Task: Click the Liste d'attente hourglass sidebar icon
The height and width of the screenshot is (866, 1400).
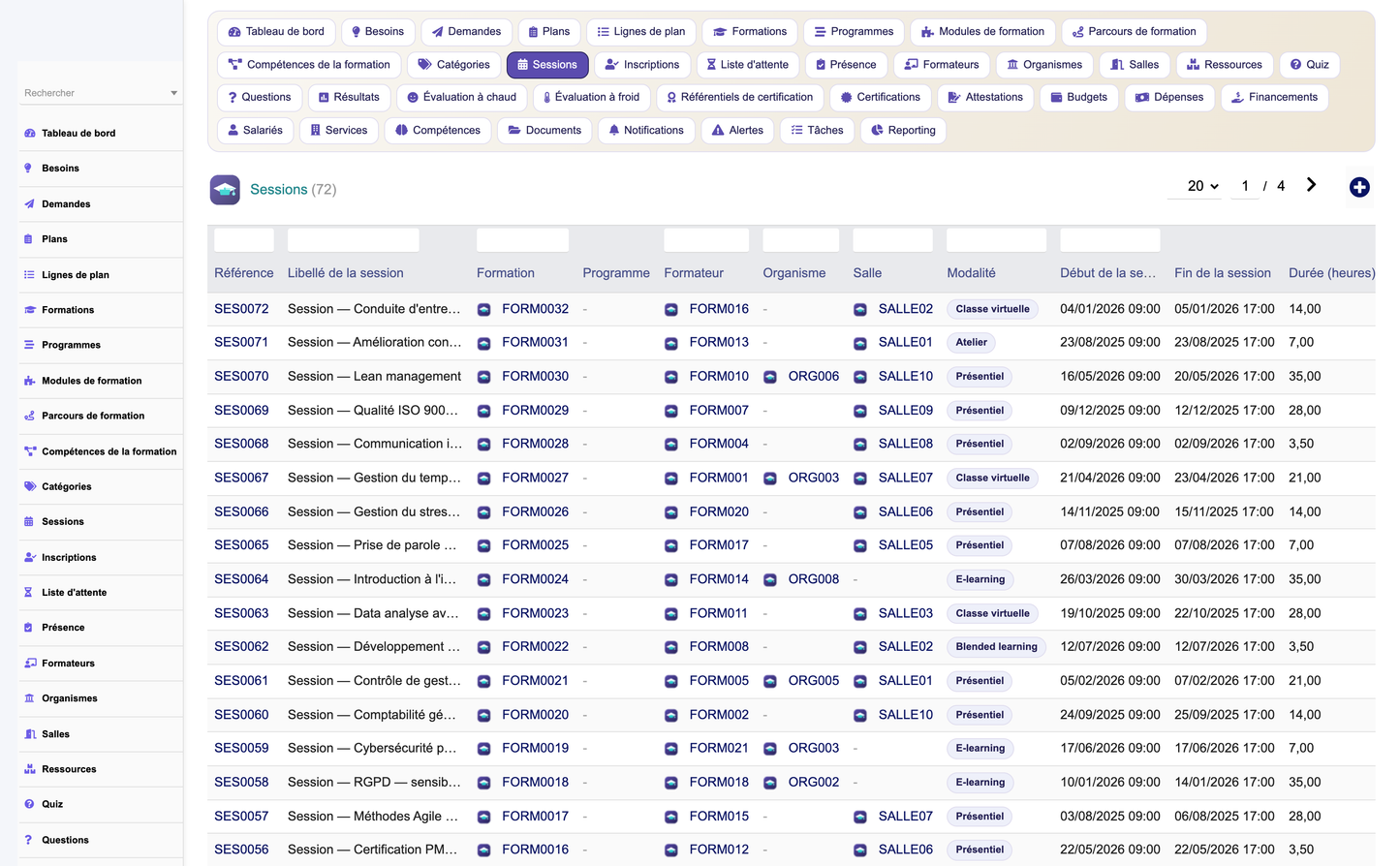Action: tap(29, 593)
